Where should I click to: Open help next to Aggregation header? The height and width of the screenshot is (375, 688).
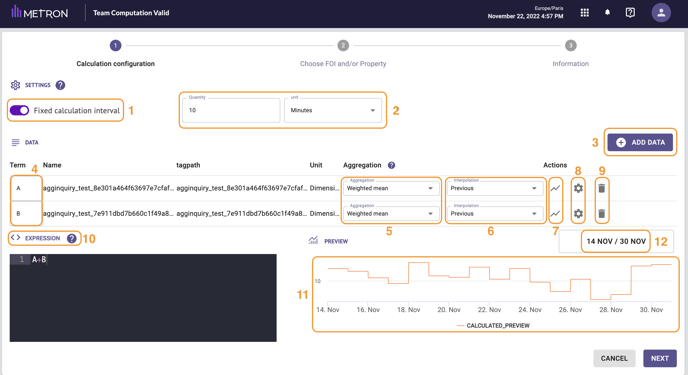coord(391,165)
